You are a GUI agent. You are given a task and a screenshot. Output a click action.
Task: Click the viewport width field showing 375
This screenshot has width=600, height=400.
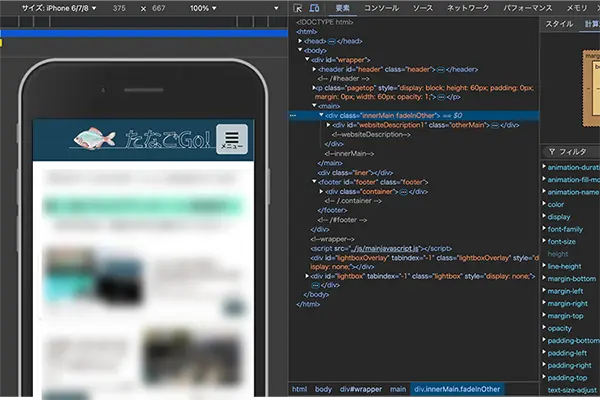point(120,8)
